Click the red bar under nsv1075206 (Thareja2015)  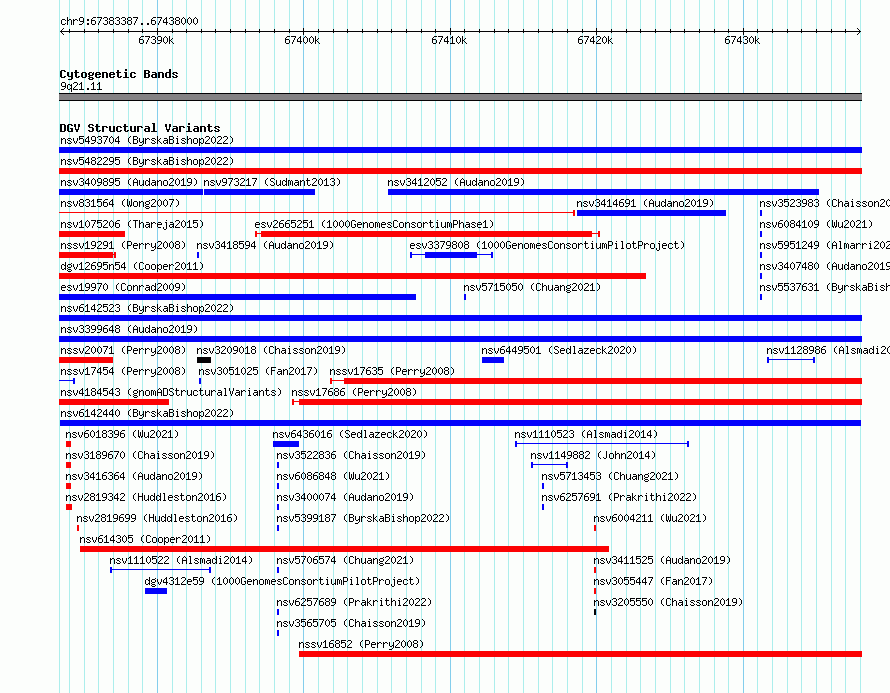pyautogui.click(x=92, y=234)
